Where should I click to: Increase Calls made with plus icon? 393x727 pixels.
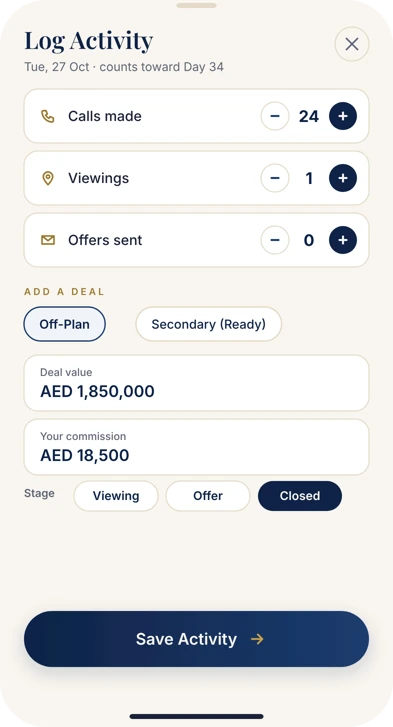pyautogui.click(x=343, y=116)
